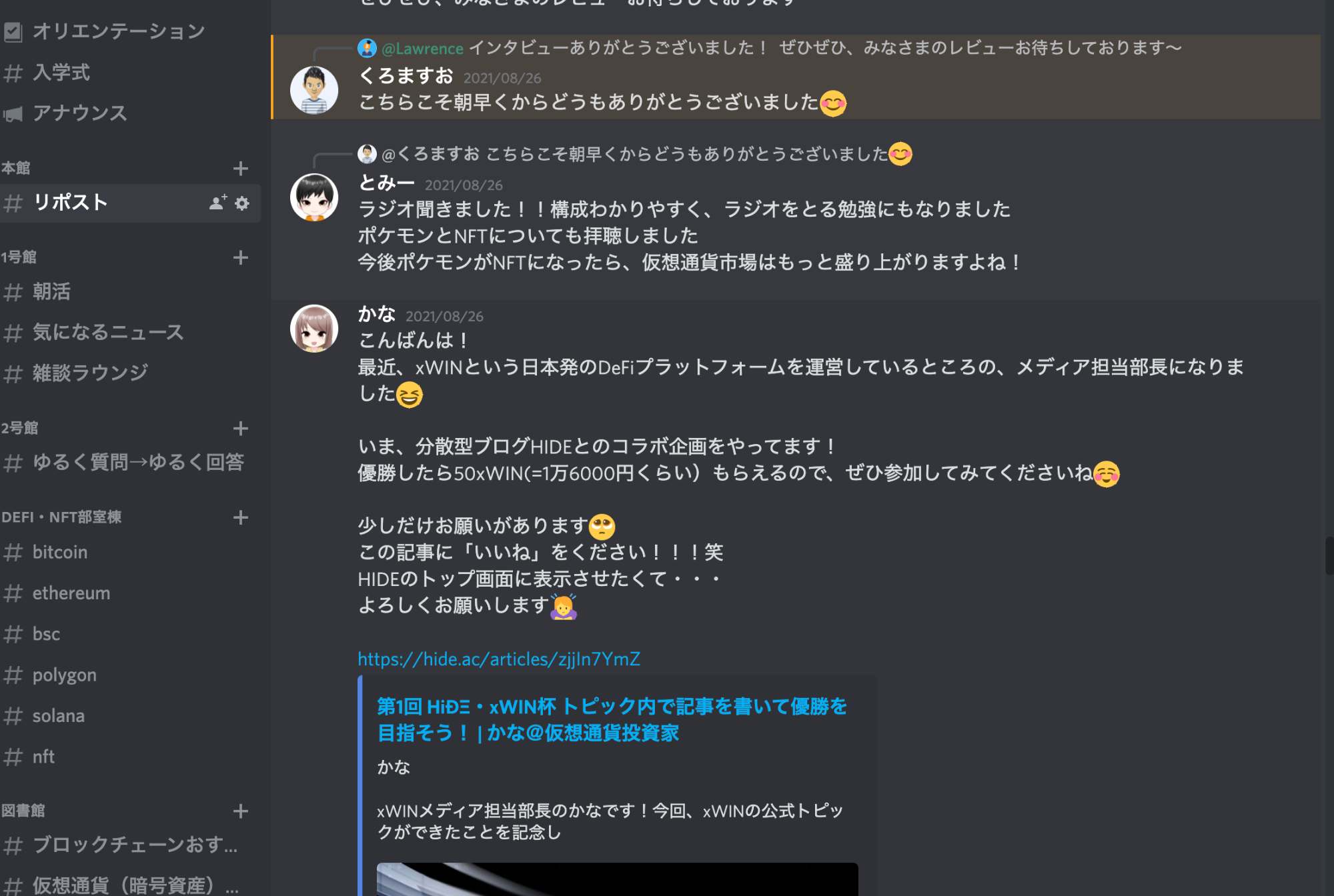Collapse the DEFI・NFT部室棟 category header
This screenshot has width=1334, height=896.
[x=61, y=517]
